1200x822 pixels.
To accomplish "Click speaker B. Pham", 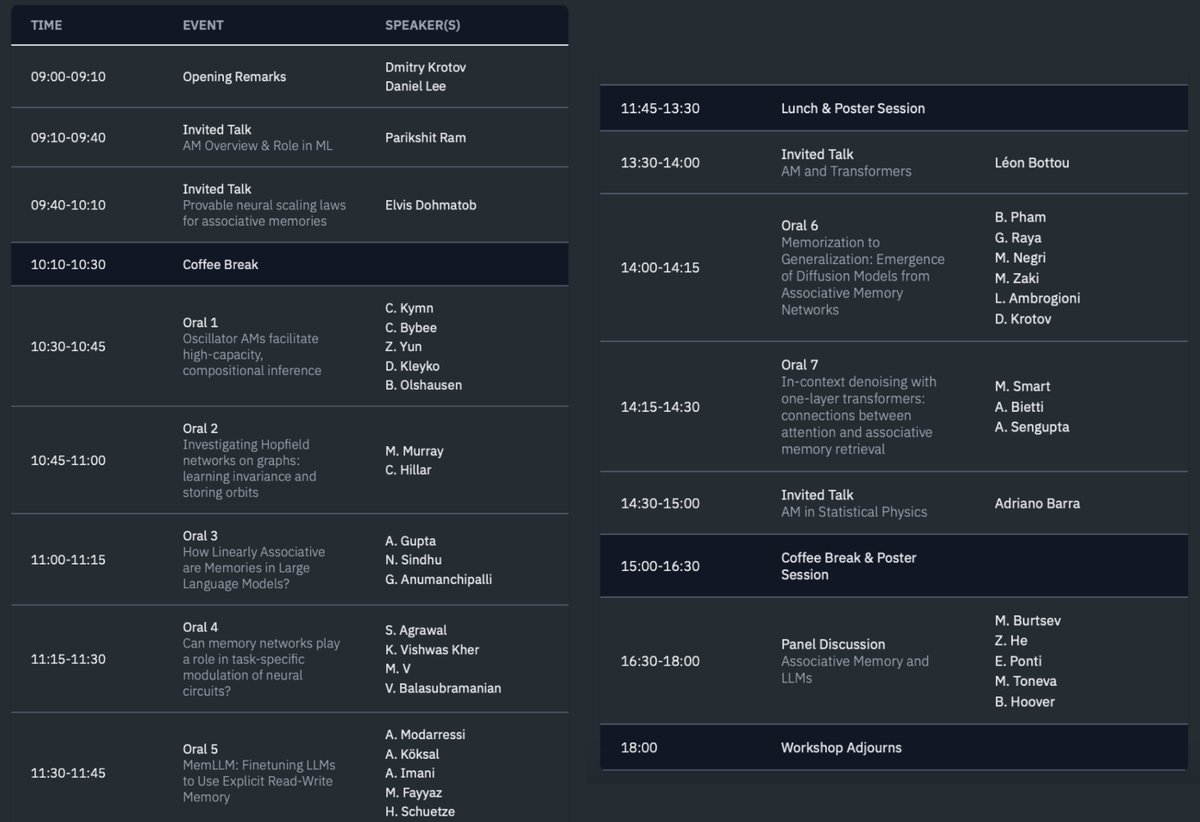I will tap(1020, 217).
